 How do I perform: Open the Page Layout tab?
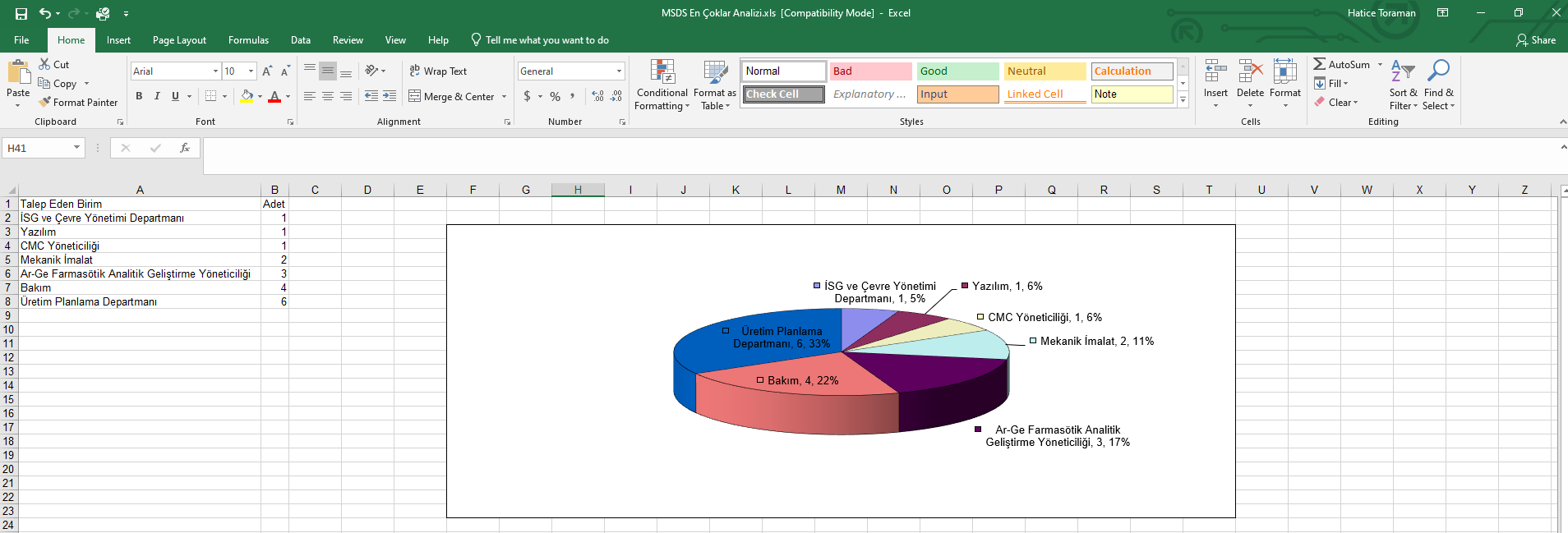pos(179,40)
